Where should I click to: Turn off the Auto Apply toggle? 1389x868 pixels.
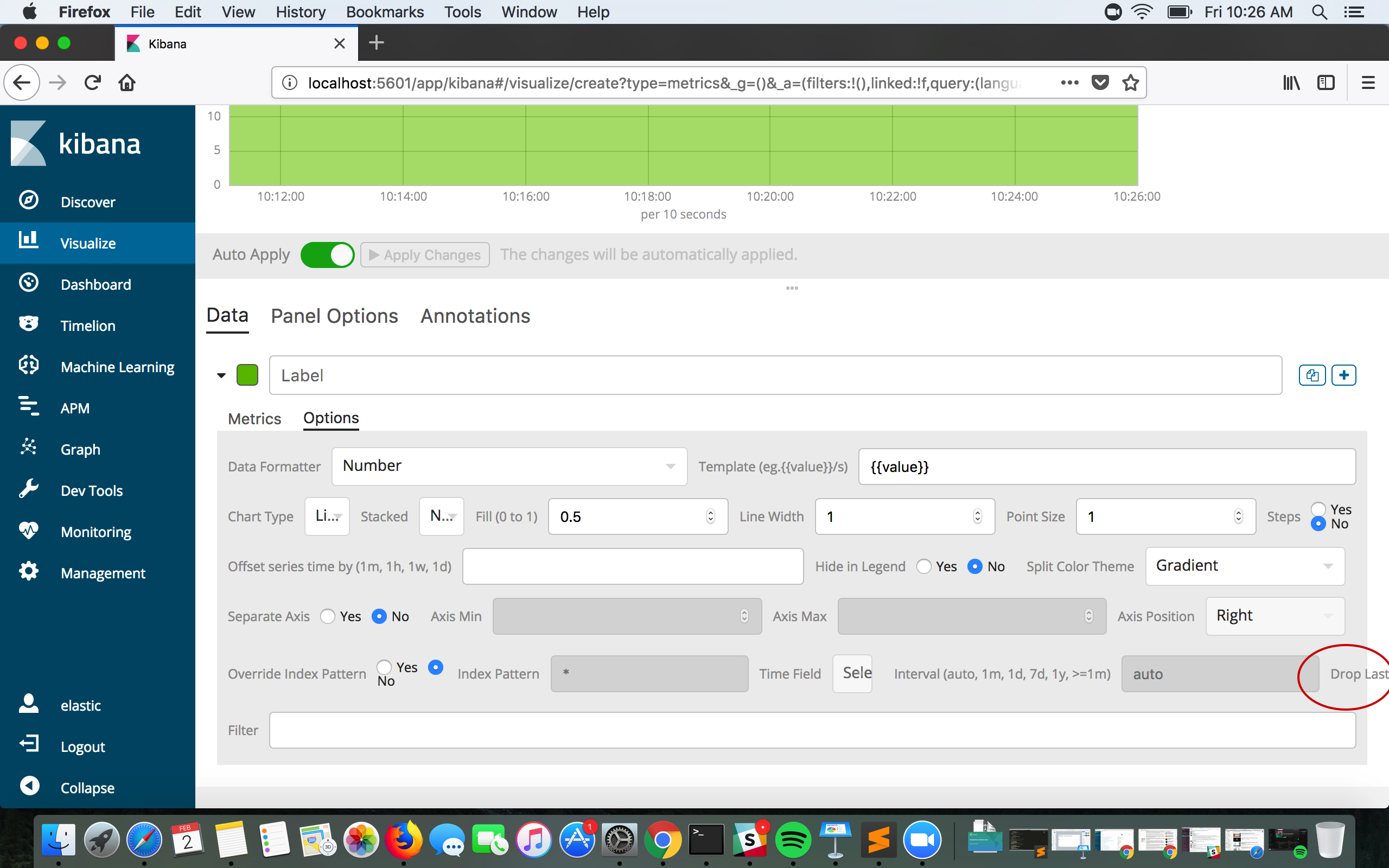(328, 254)
